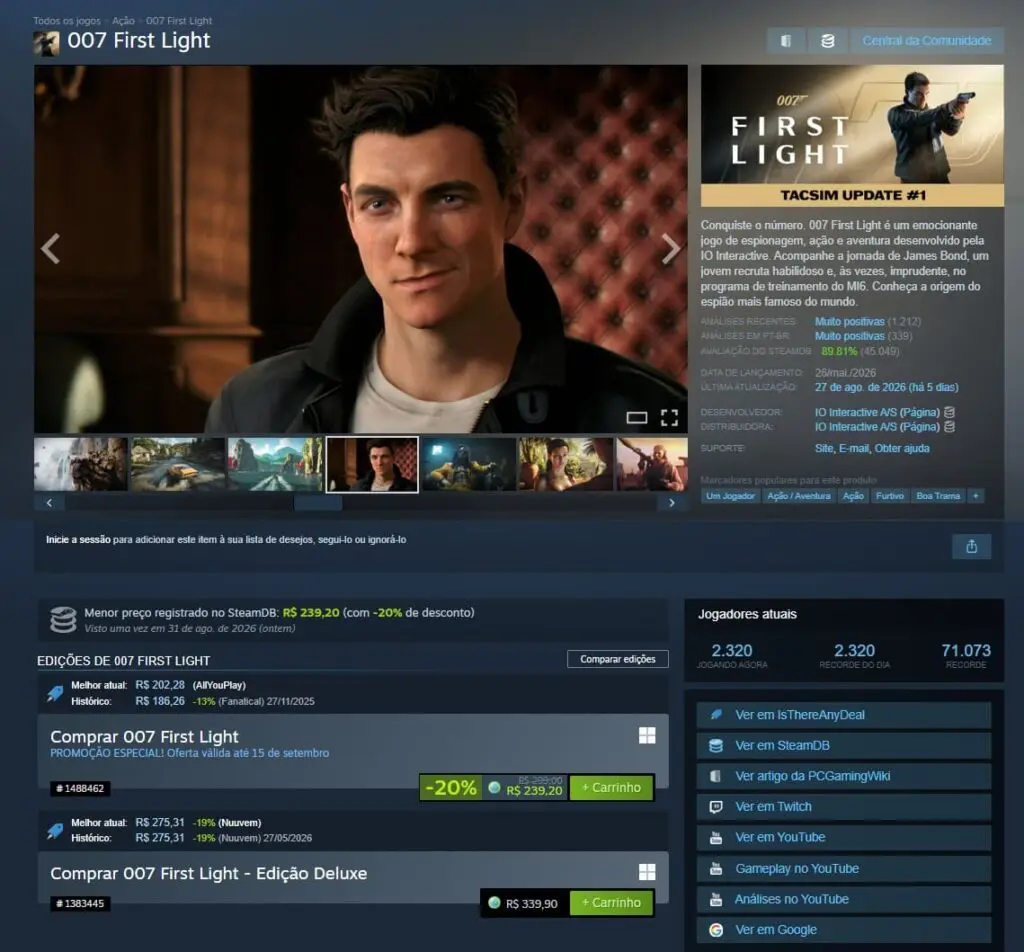Image resolution: width=1024 pixels, height=952 pixels.
Task: Select the Ação tag
Action: [853, 496]
